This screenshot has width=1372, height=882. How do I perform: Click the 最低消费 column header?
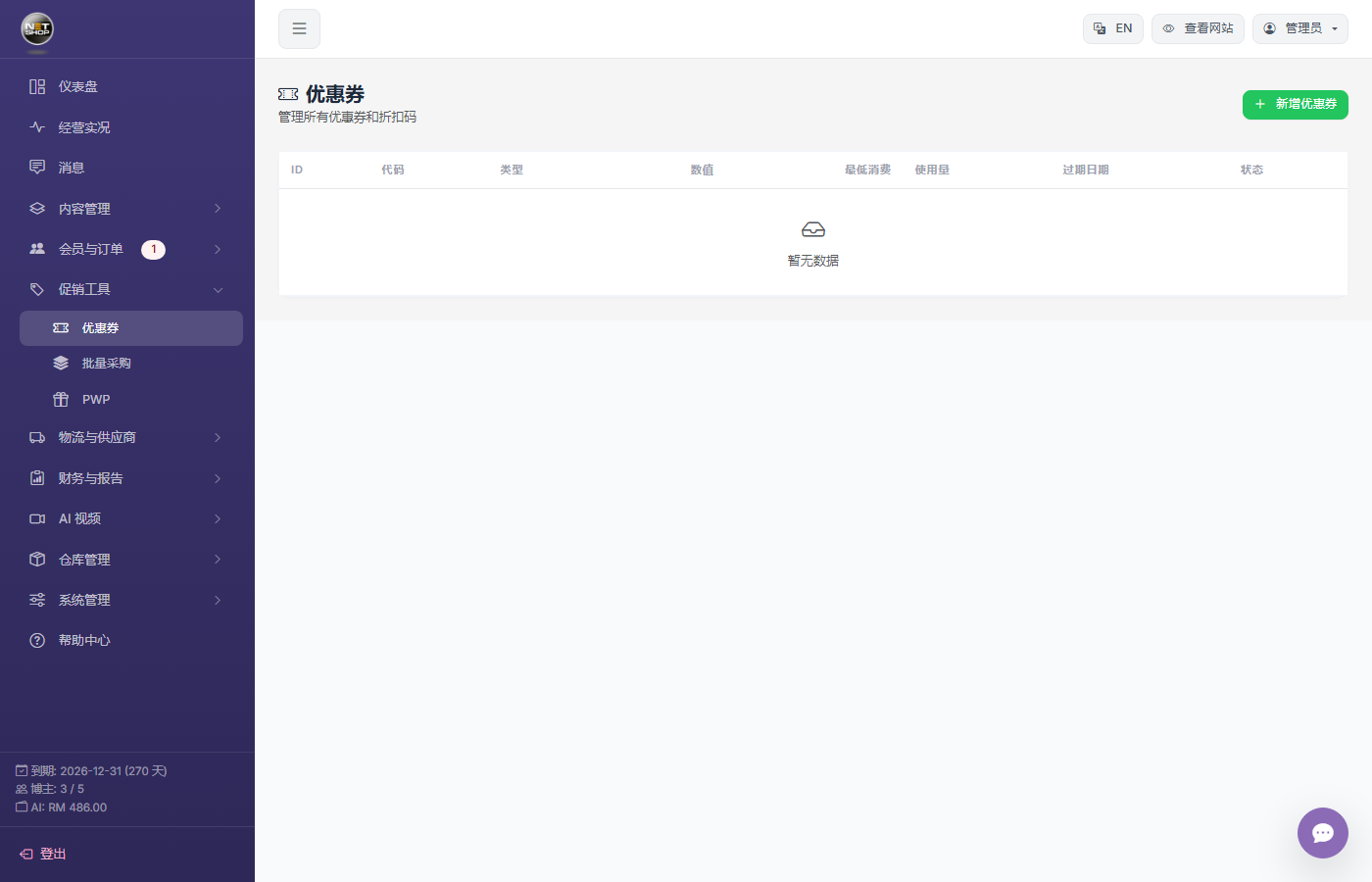click(x=867, y=170)
